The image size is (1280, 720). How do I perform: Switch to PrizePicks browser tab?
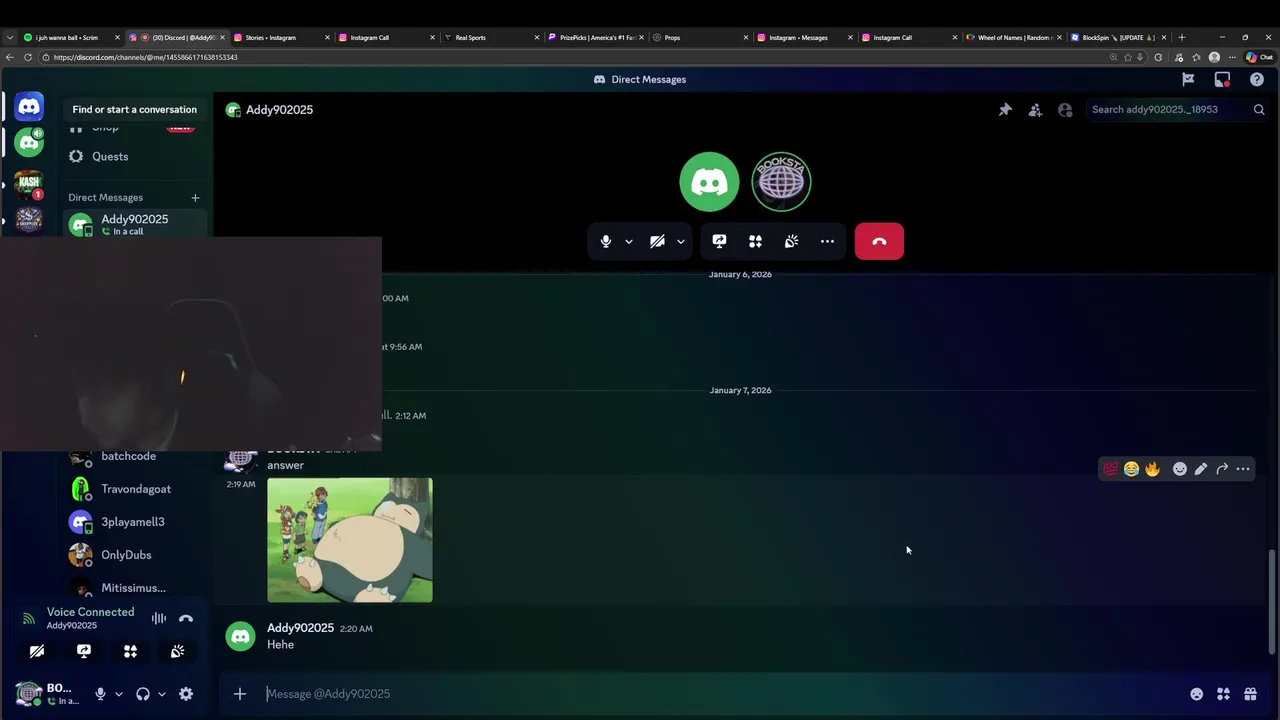coord(597,37)
